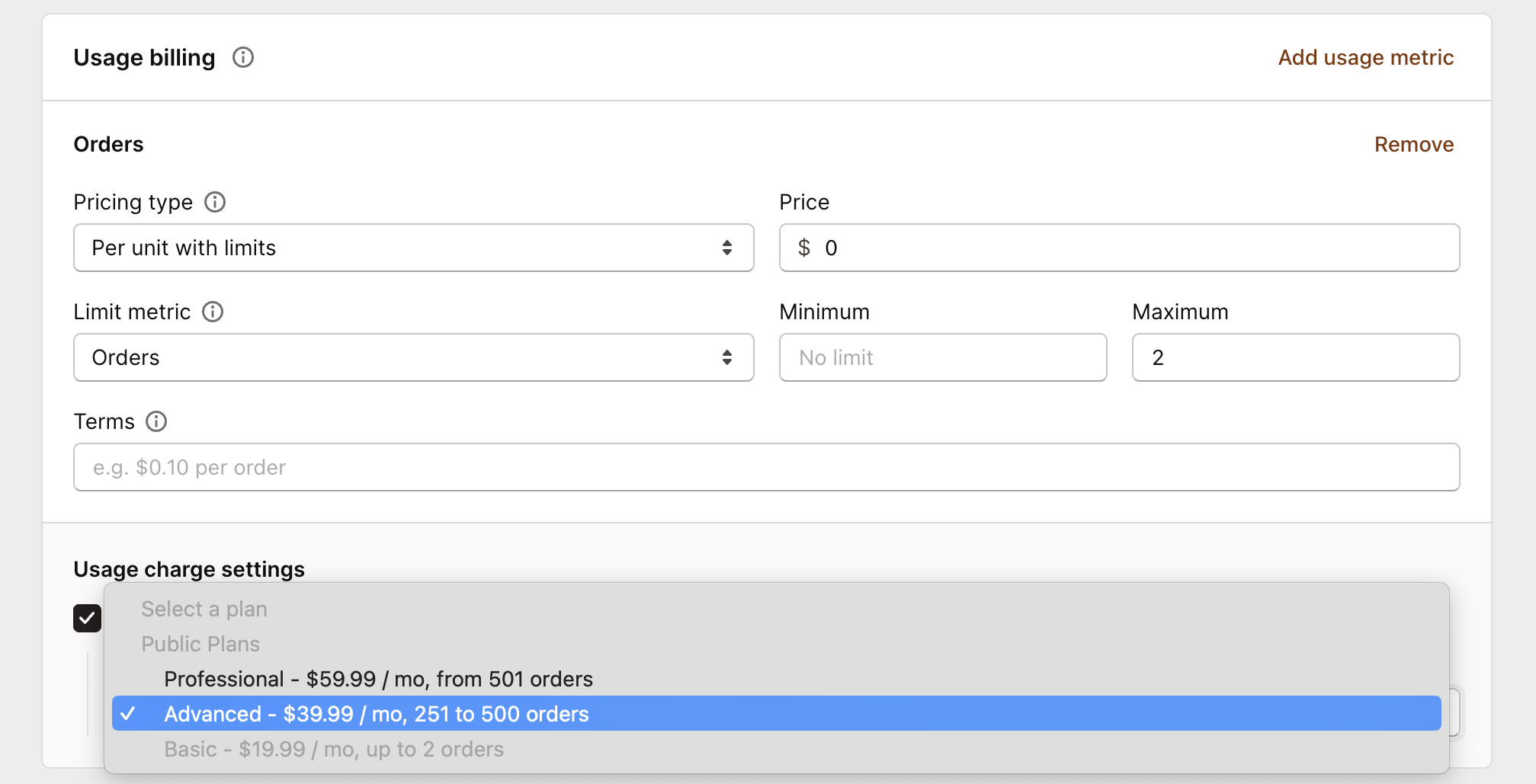Viewport: 1536px width, 784px height.
Task: Click the Maximum value field
Action: (x=1295, y=357)
